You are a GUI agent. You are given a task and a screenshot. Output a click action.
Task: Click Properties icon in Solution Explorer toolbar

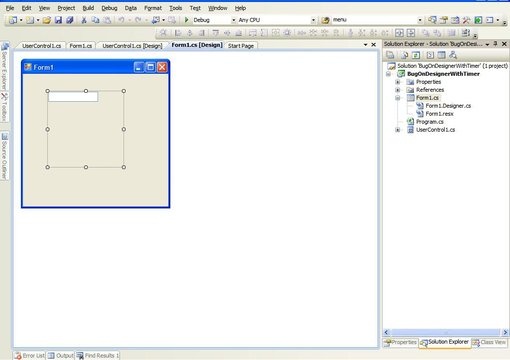click(x=390, y=55)
